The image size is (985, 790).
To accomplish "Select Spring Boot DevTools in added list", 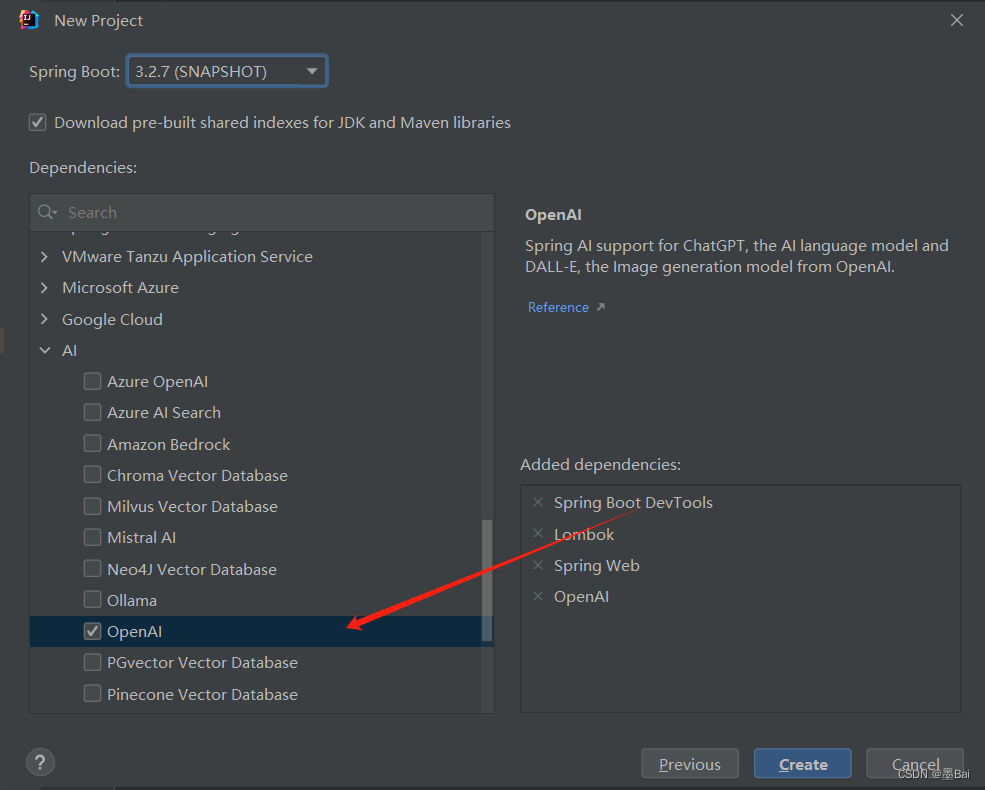I will pyautogui.click(x=633, y=502).
